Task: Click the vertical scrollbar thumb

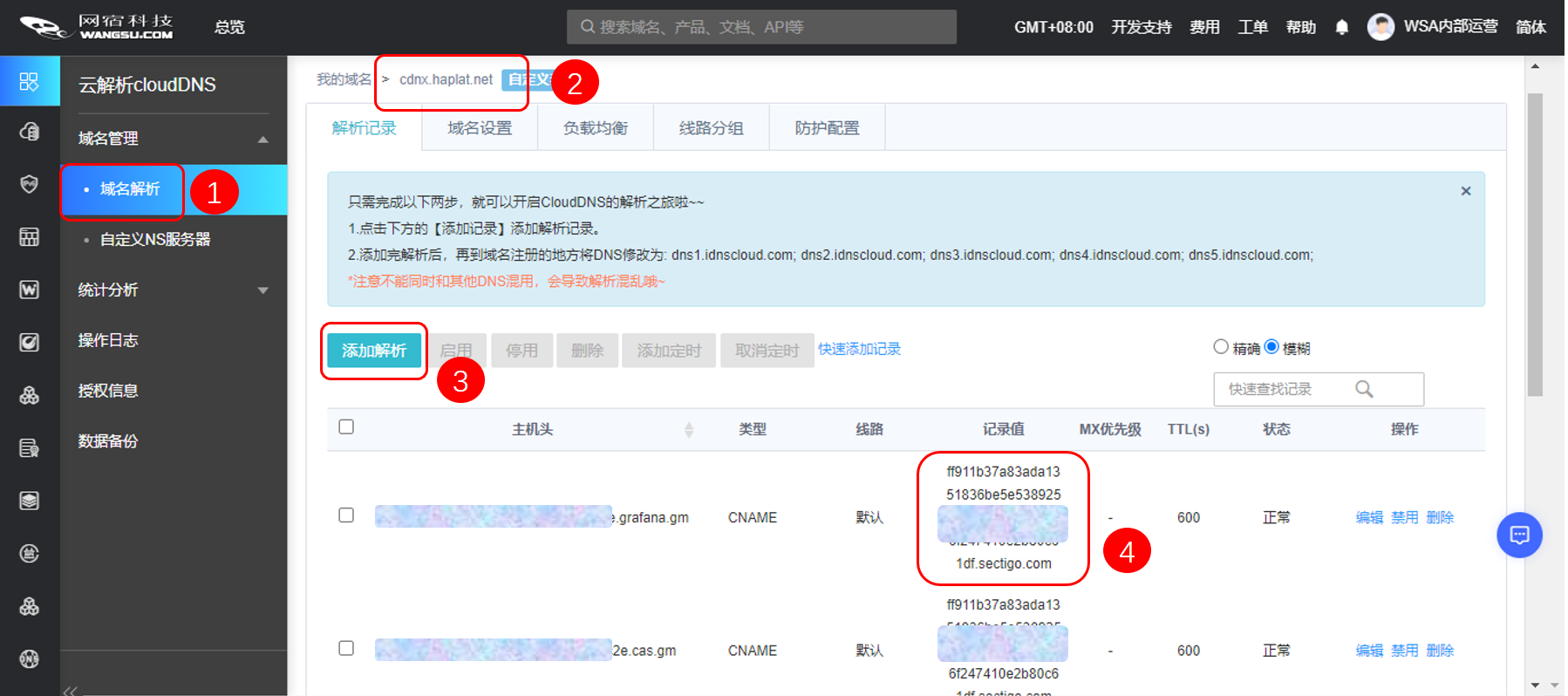Action: point(1535,244)
